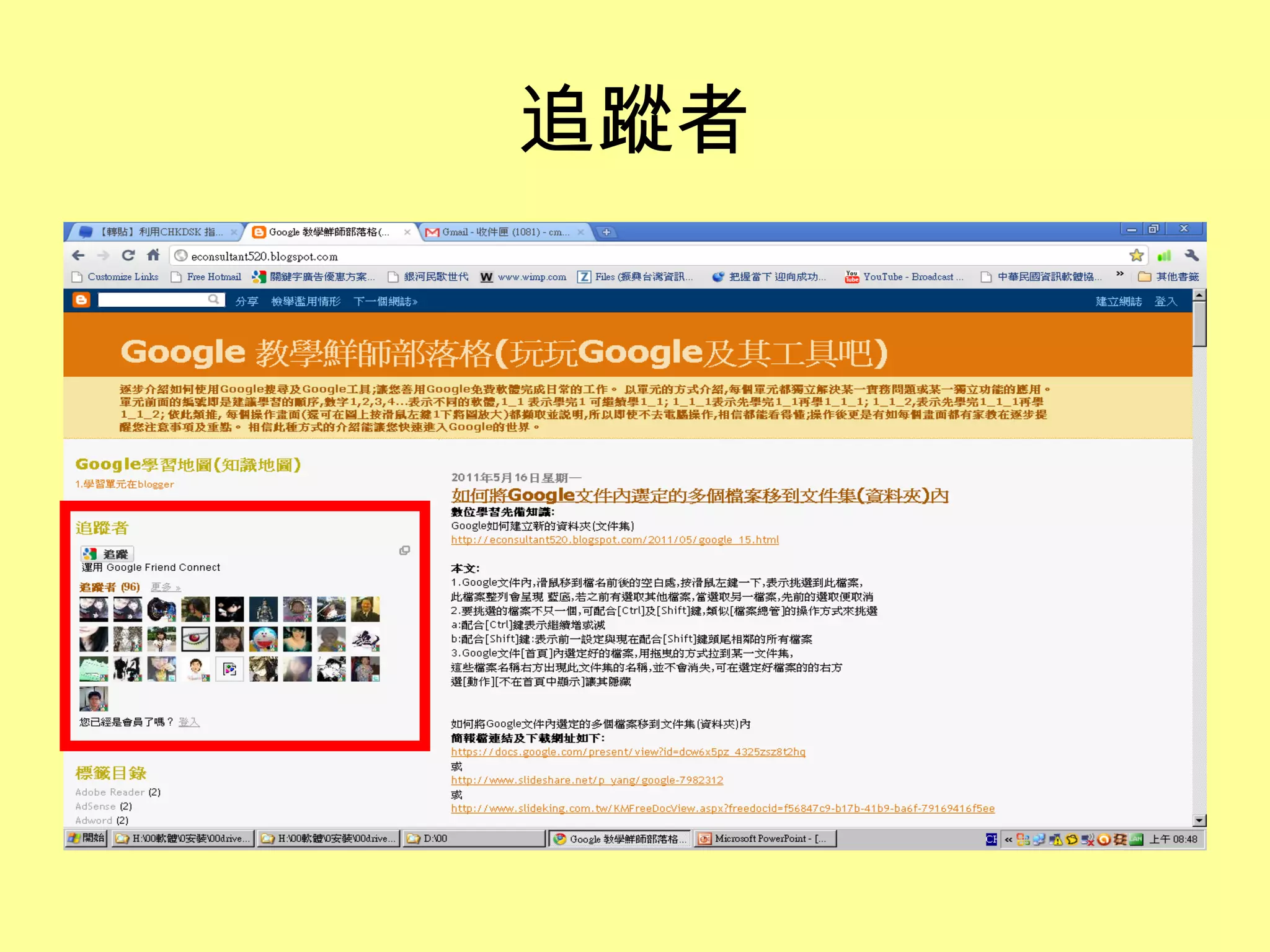The image size is (1270, 952).
Task: Reload the page with the refresh icon
Action: [x=128, y=255]
